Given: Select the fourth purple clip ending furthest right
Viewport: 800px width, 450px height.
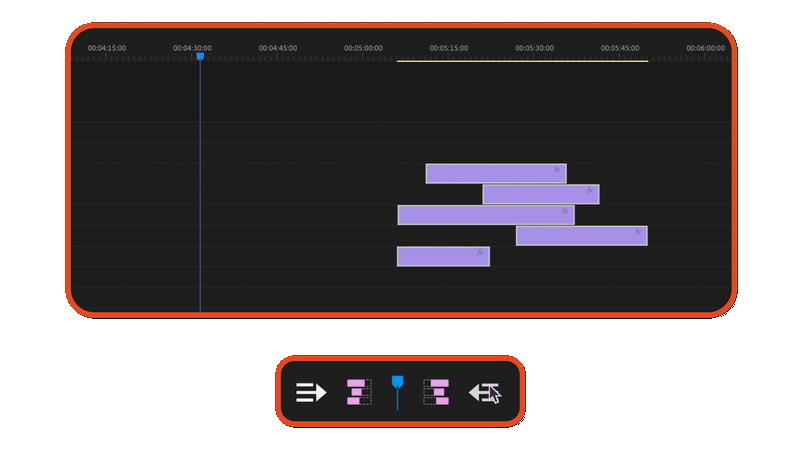Looking at the screenshot, I should 575,236.
